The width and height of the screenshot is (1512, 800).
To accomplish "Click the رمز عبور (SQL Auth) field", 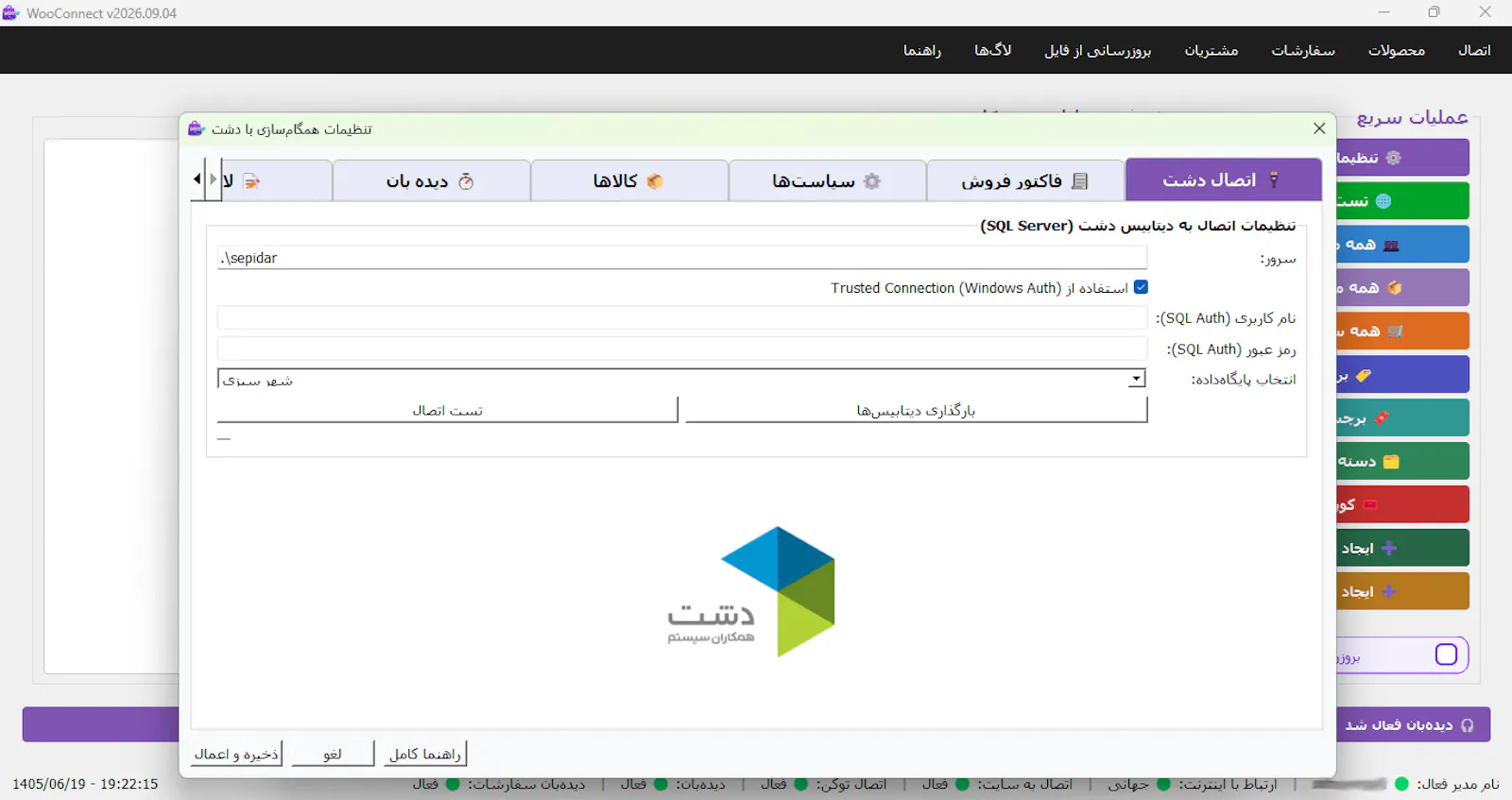I will [682, 349].
